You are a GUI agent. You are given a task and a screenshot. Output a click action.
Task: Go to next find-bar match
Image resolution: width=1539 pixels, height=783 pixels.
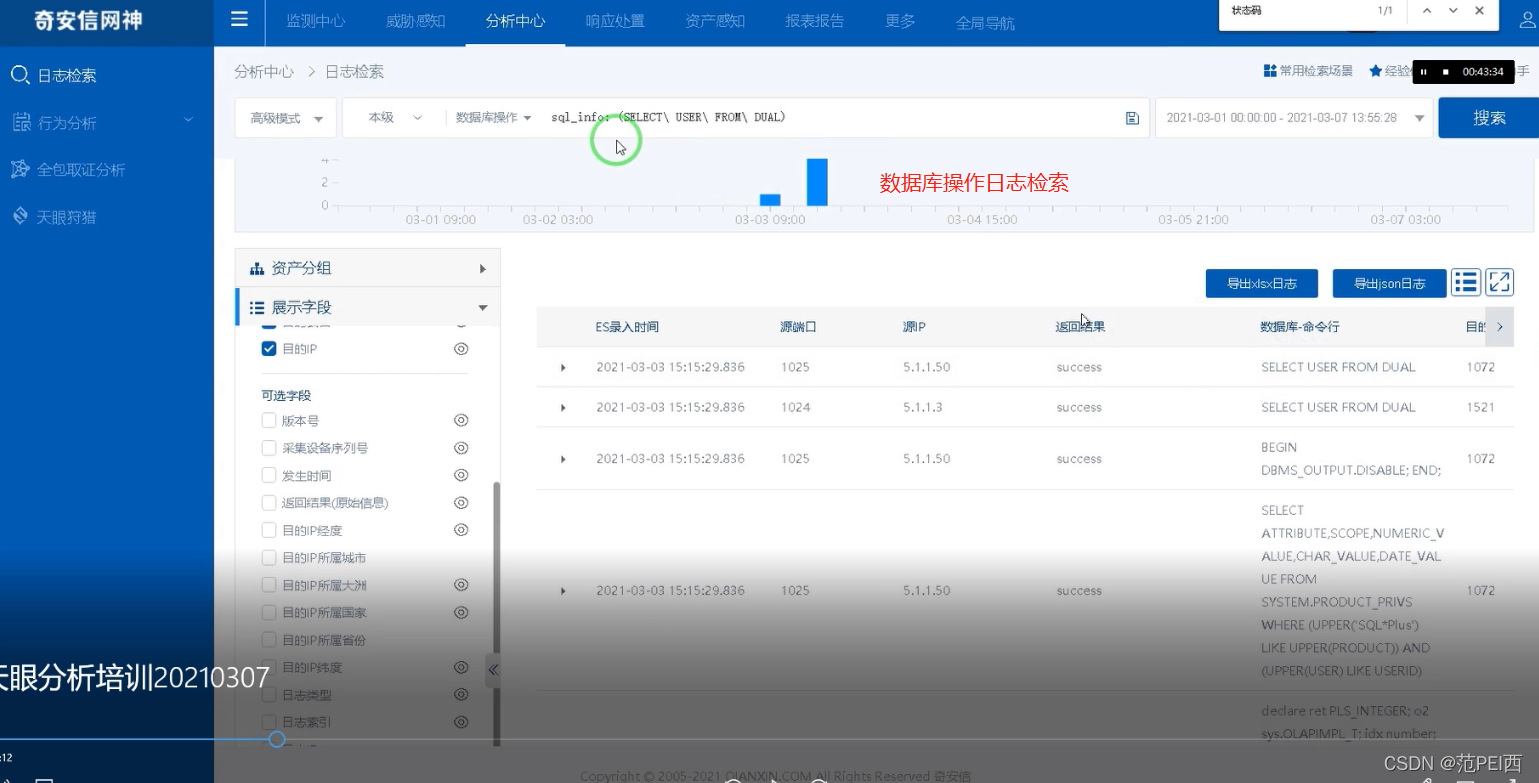click(x=1453, y=11)
